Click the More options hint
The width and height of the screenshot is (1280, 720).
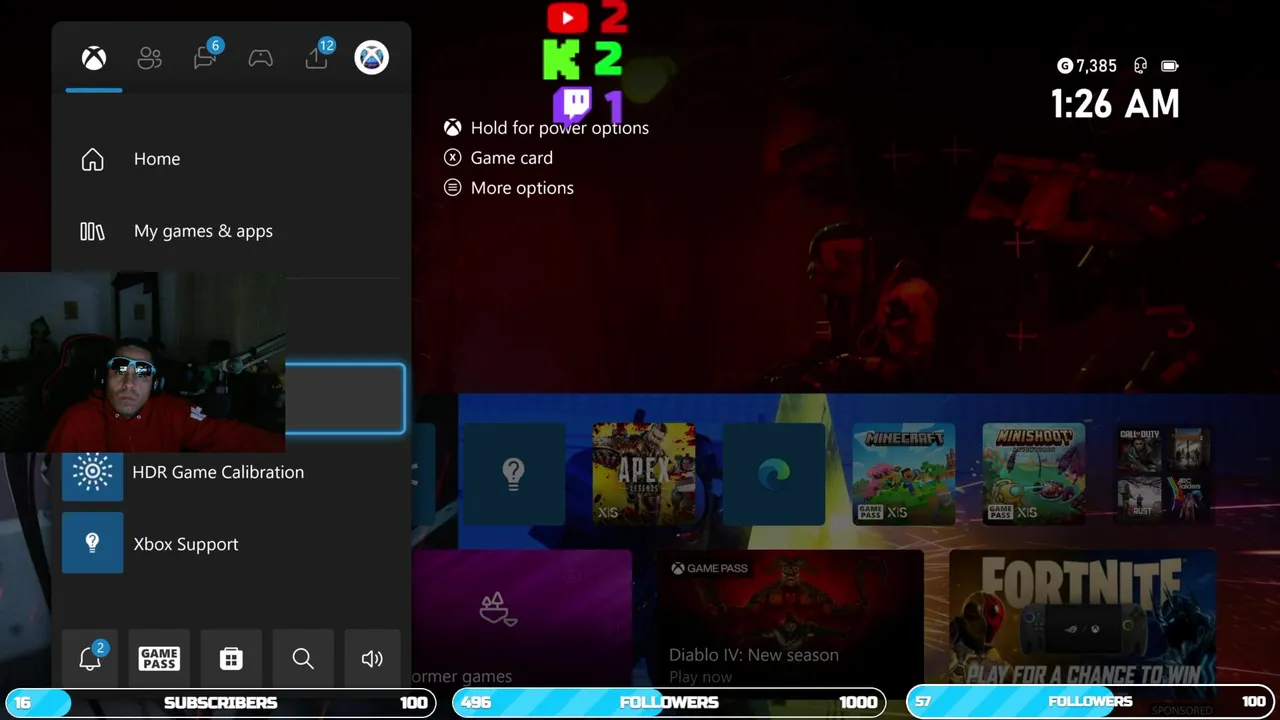522,188
